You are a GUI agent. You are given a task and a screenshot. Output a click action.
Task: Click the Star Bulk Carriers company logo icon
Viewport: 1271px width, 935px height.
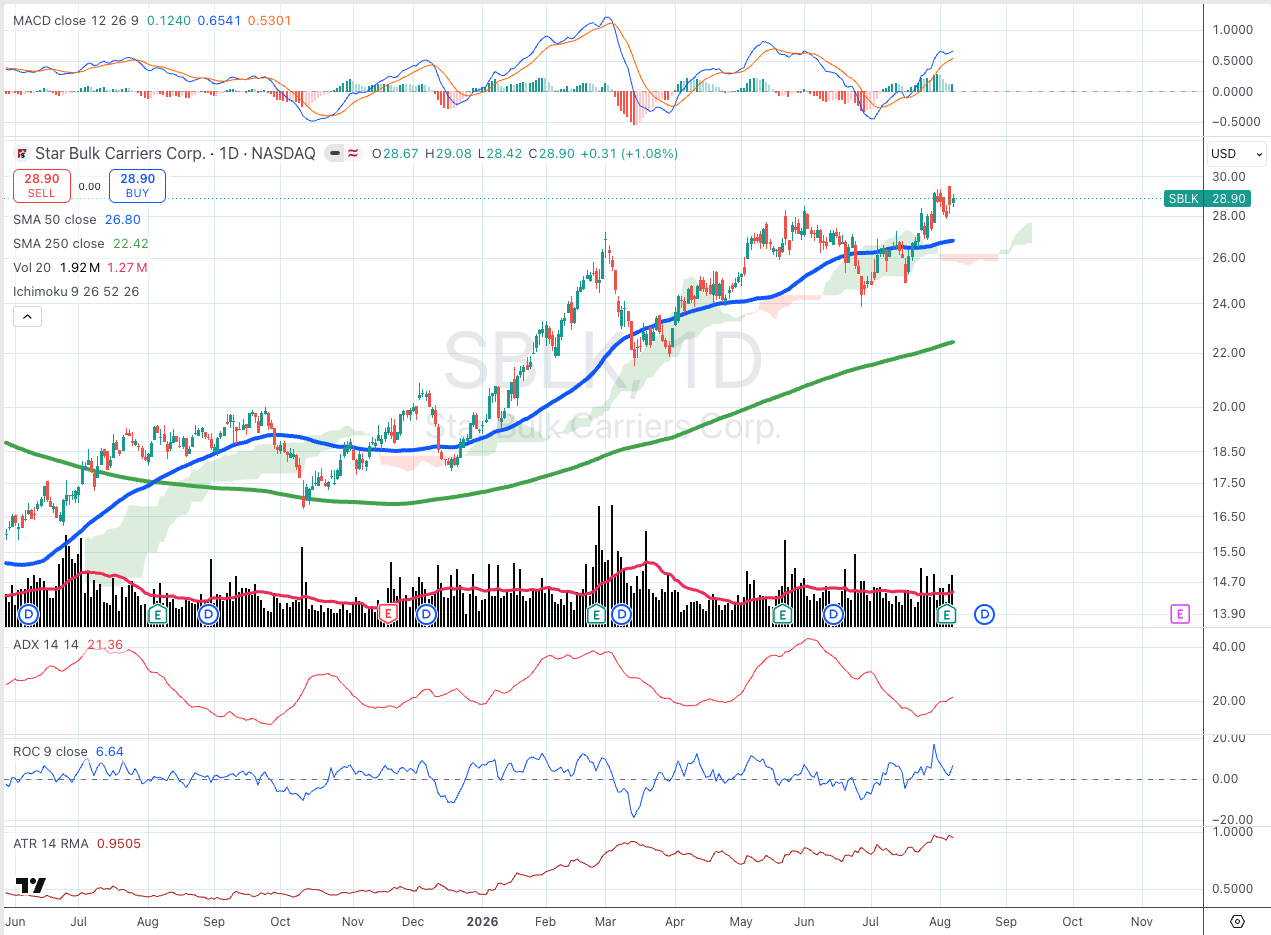pos(22,154)
